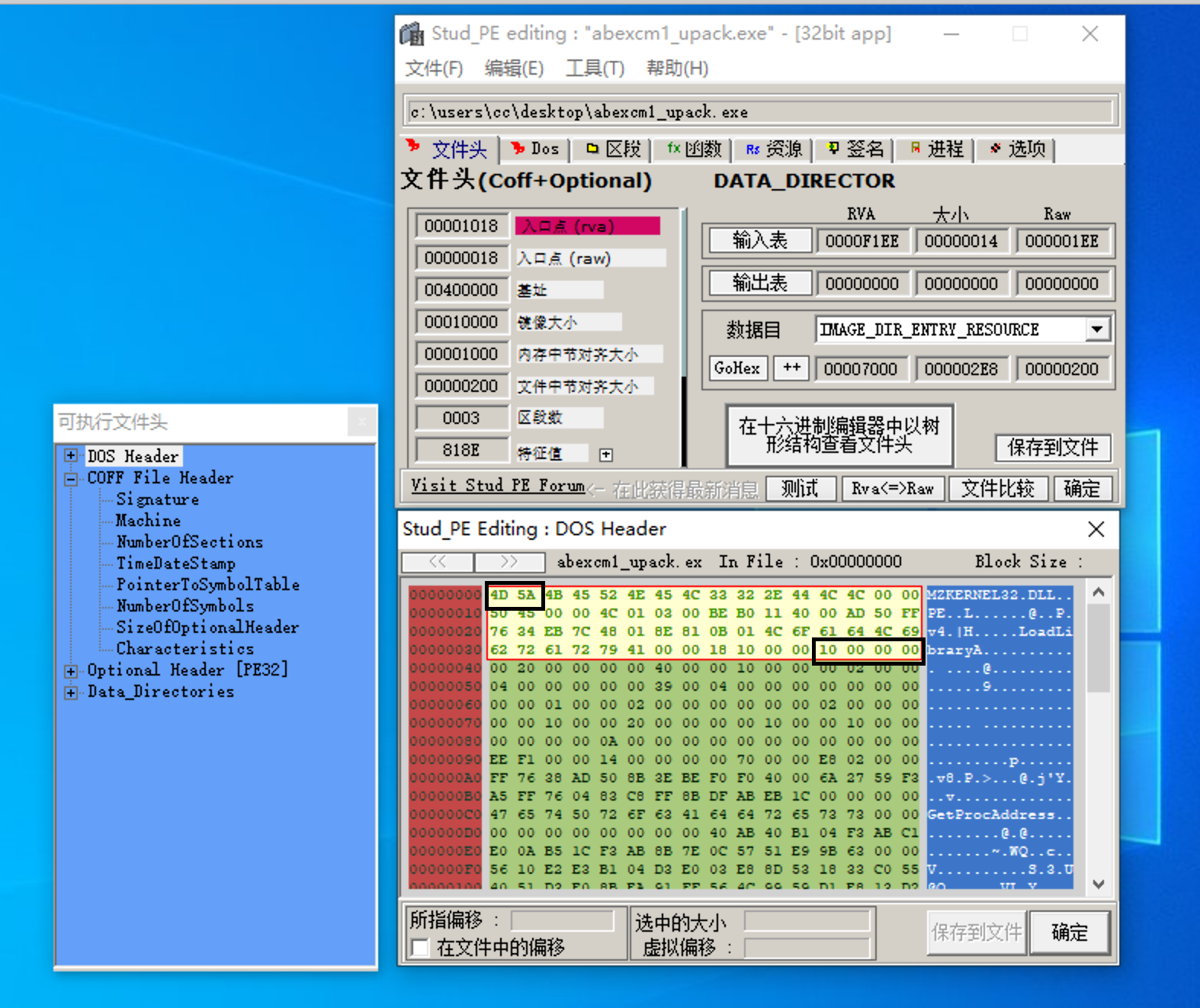Click the 输出表 button
The height and width of the screenshot is (1008, 1200).
[x=759, y=284]
